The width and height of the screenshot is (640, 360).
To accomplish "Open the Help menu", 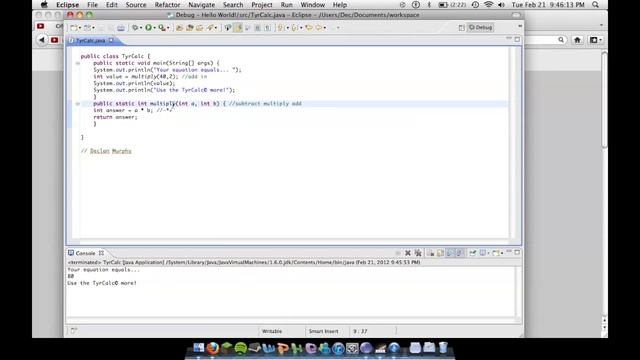I will click(340, 5).
